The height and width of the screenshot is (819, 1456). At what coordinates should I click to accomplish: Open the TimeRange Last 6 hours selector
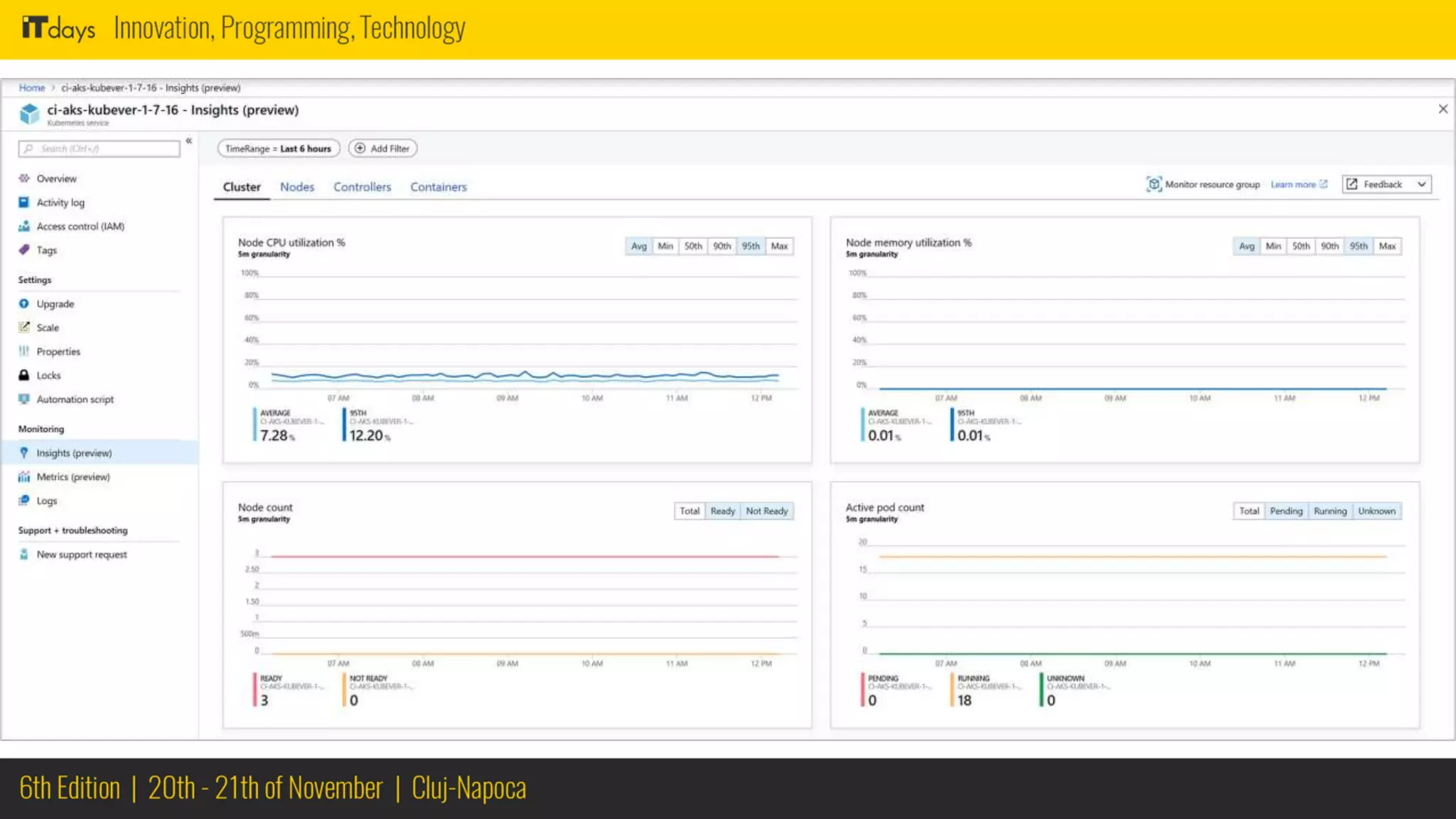point(278,149)
